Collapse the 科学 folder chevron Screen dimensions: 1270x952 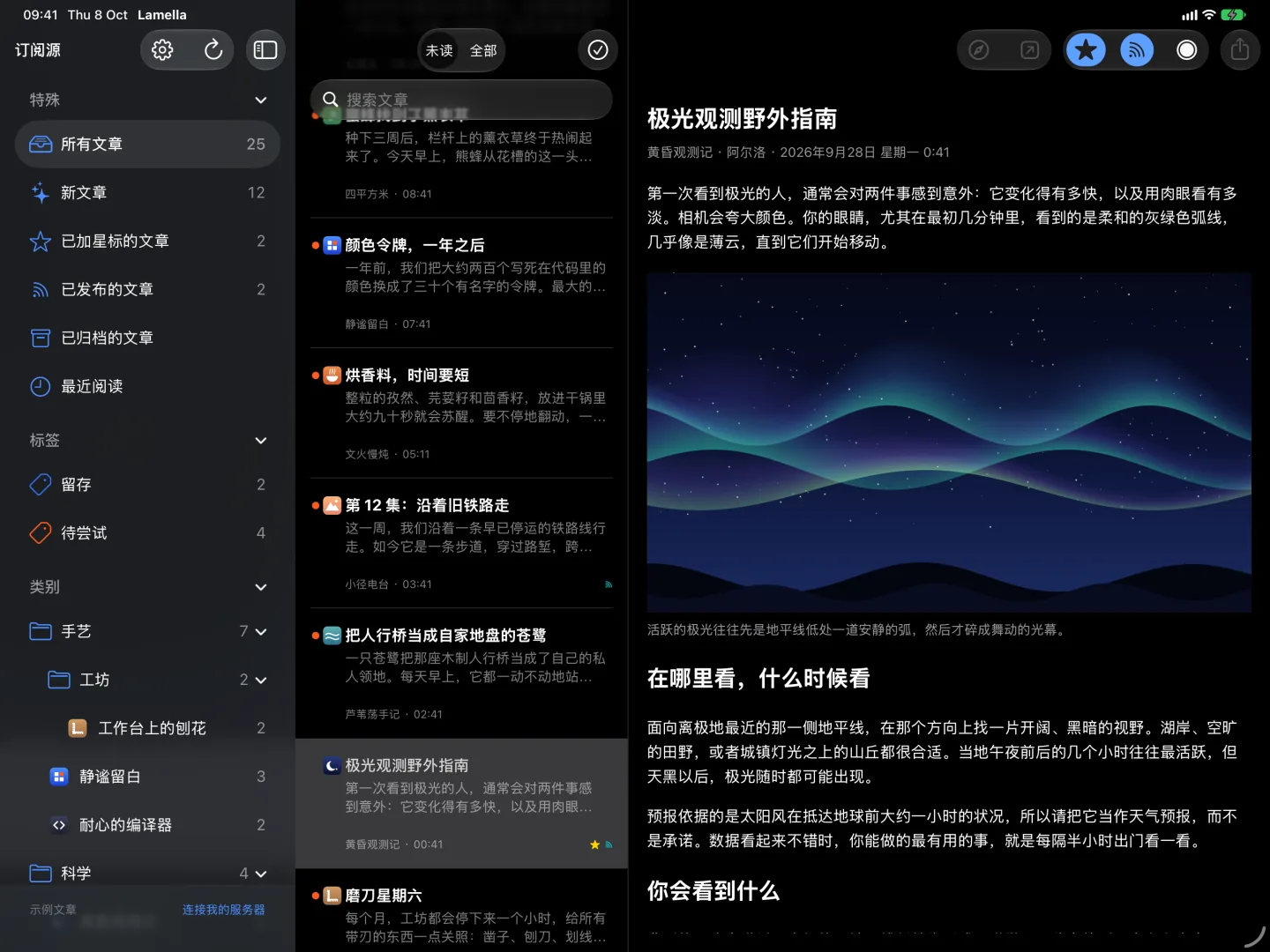click(261, 874)
